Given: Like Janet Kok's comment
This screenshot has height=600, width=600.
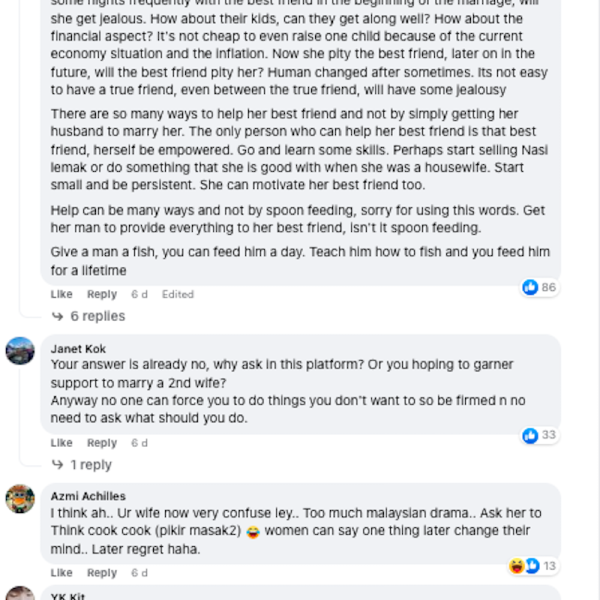Looking at the screenshot, I should pos(61,443).
